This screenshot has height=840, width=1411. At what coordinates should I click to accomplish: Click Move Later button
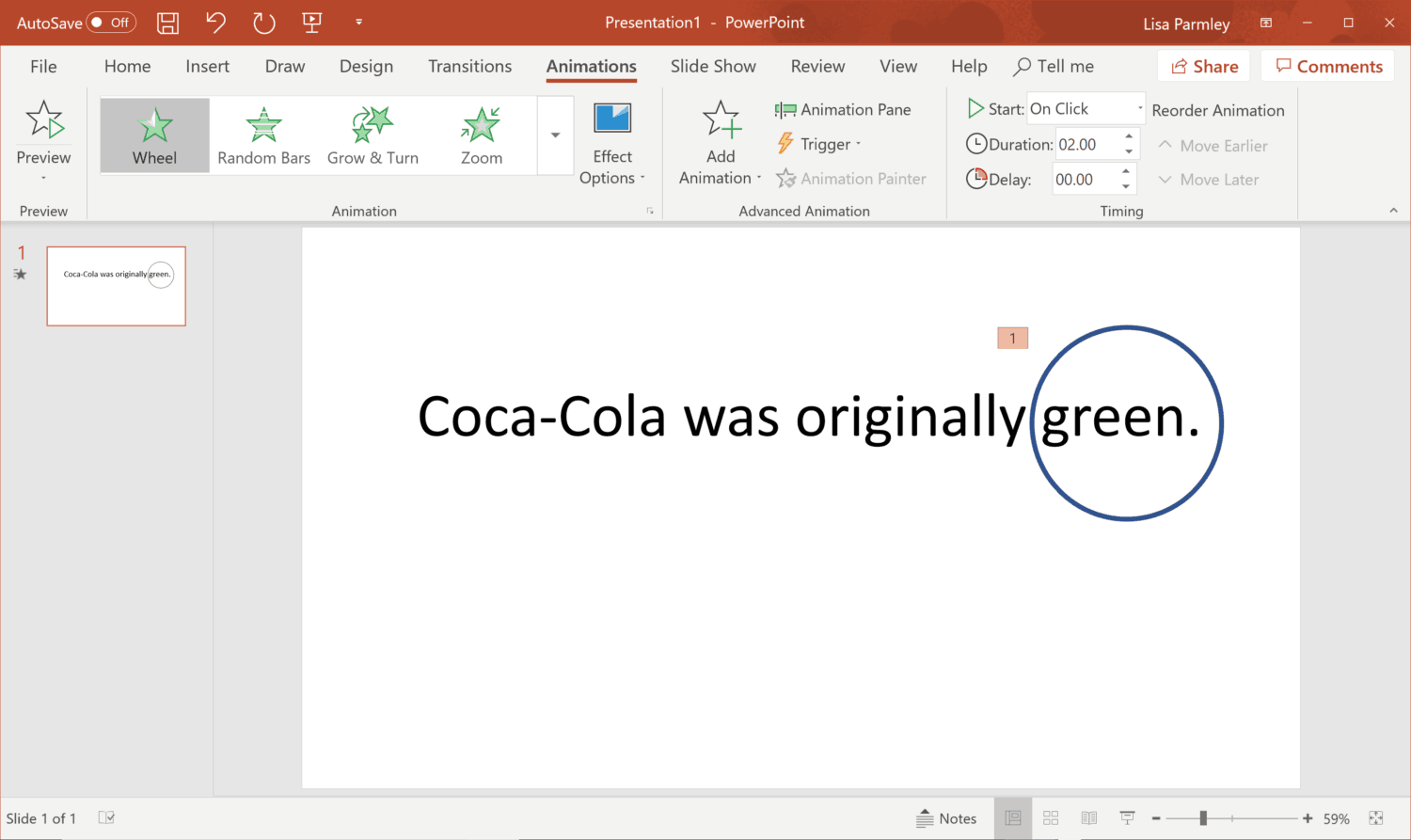(x=1208, y=180)
